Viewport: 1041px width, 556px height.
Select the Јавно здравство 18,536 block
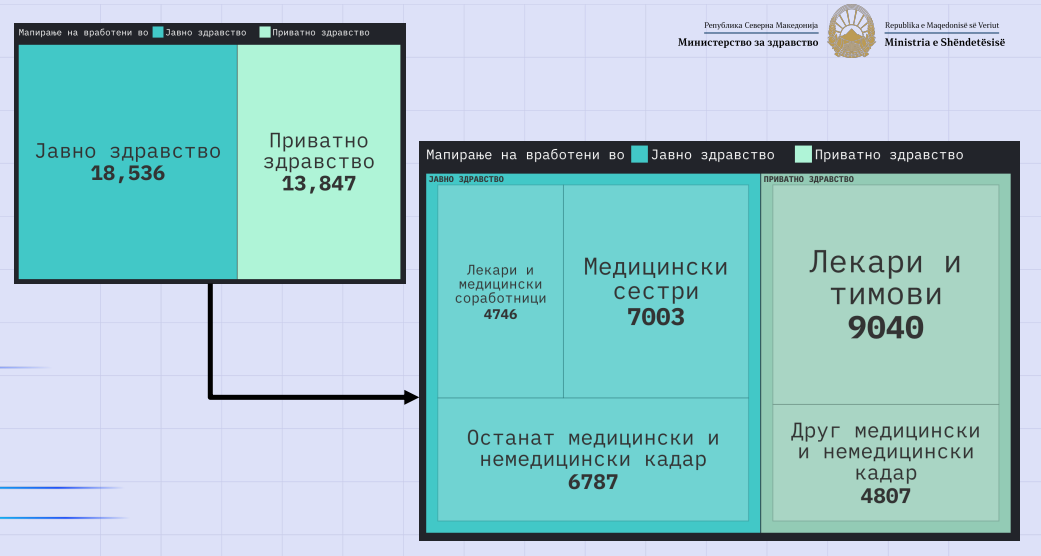(x=128, y=162)
